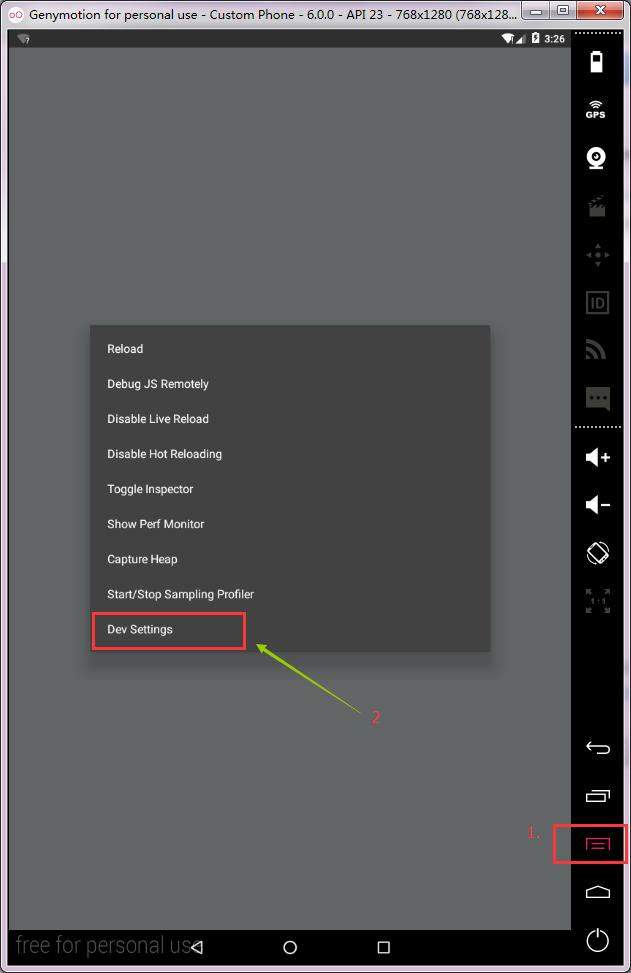Select Reload in dev menu
This screenshot has height=973, width=631.
tap(290, 349)
